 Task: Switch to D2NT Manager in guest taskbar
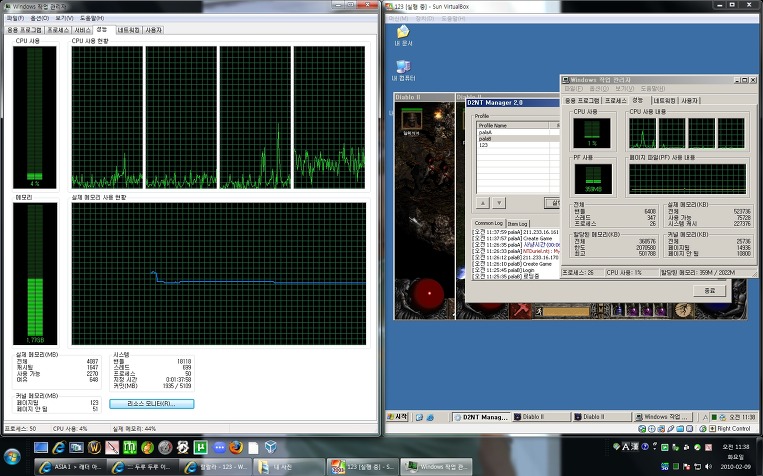click(481, 417)
